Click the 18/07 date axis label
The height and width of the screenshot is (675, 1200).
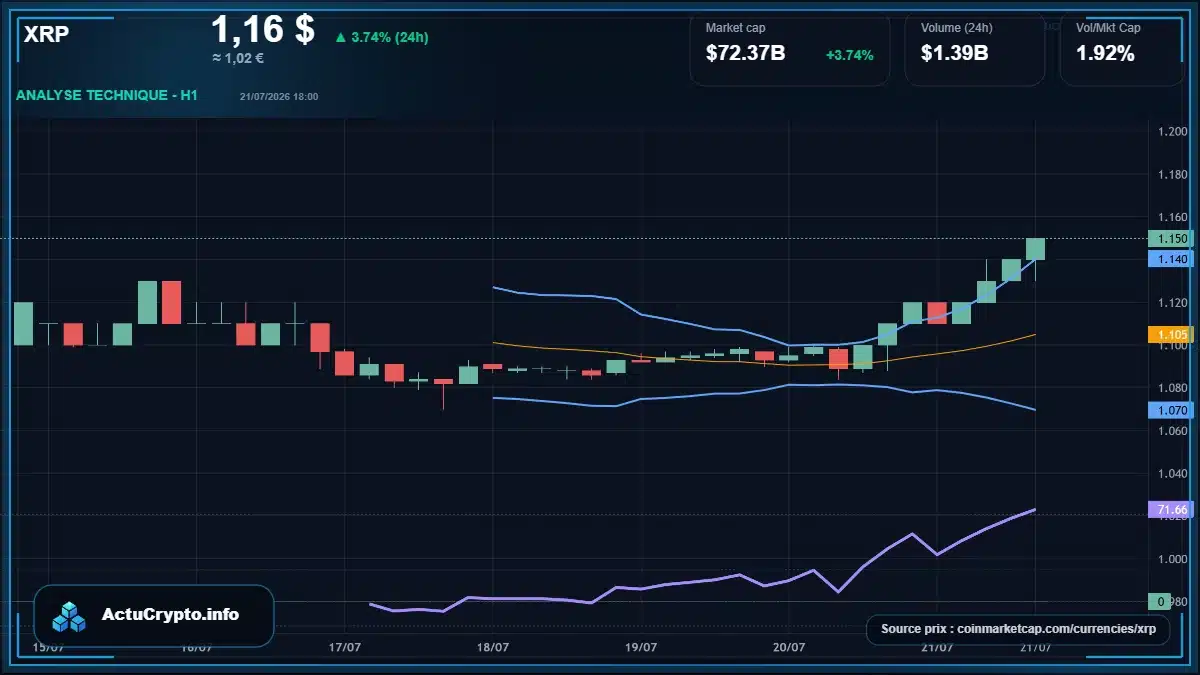click(492, 647)
